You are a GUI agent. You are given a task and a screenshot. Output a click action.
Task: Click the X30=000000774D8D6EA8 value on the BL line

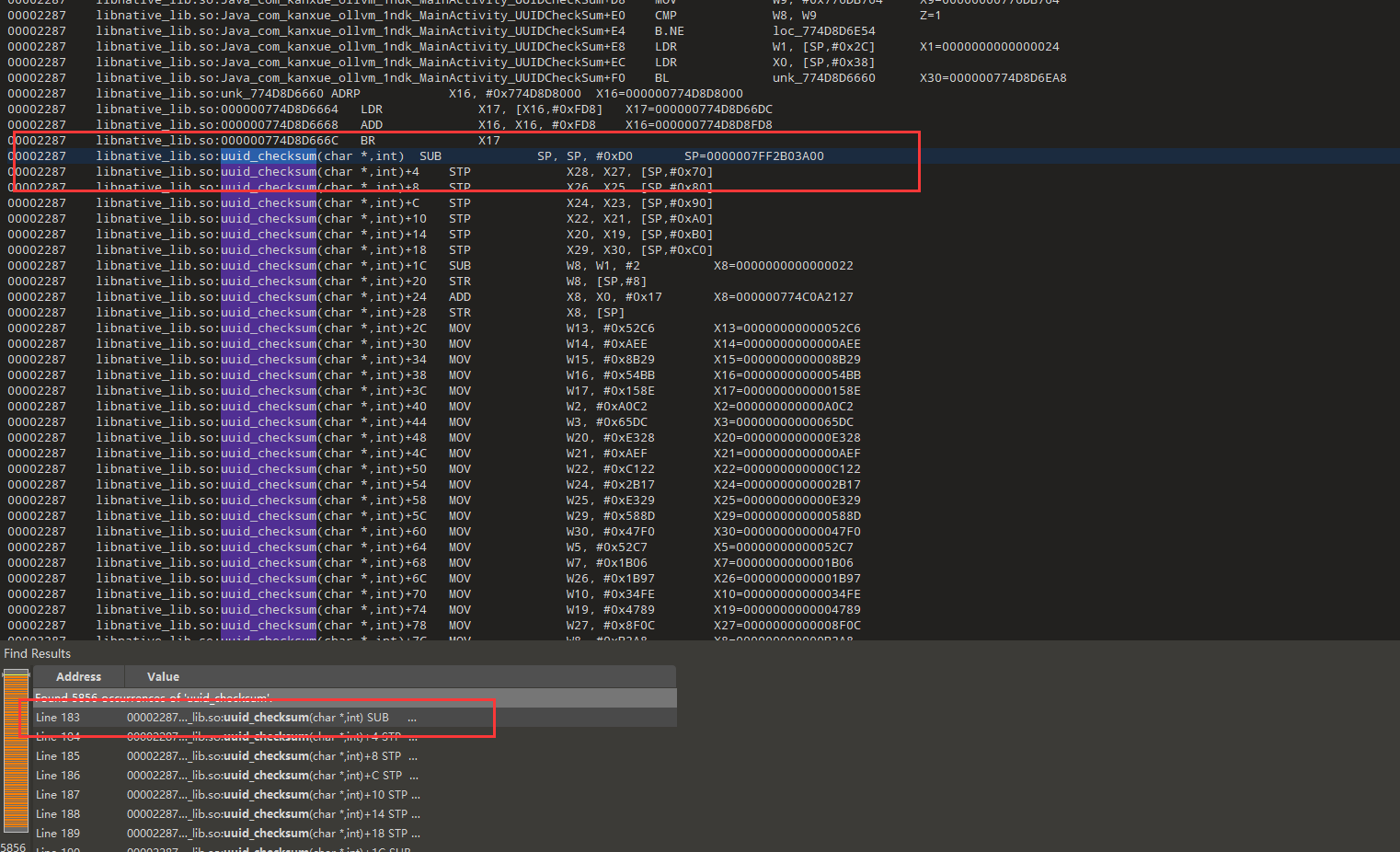[993, 77]
